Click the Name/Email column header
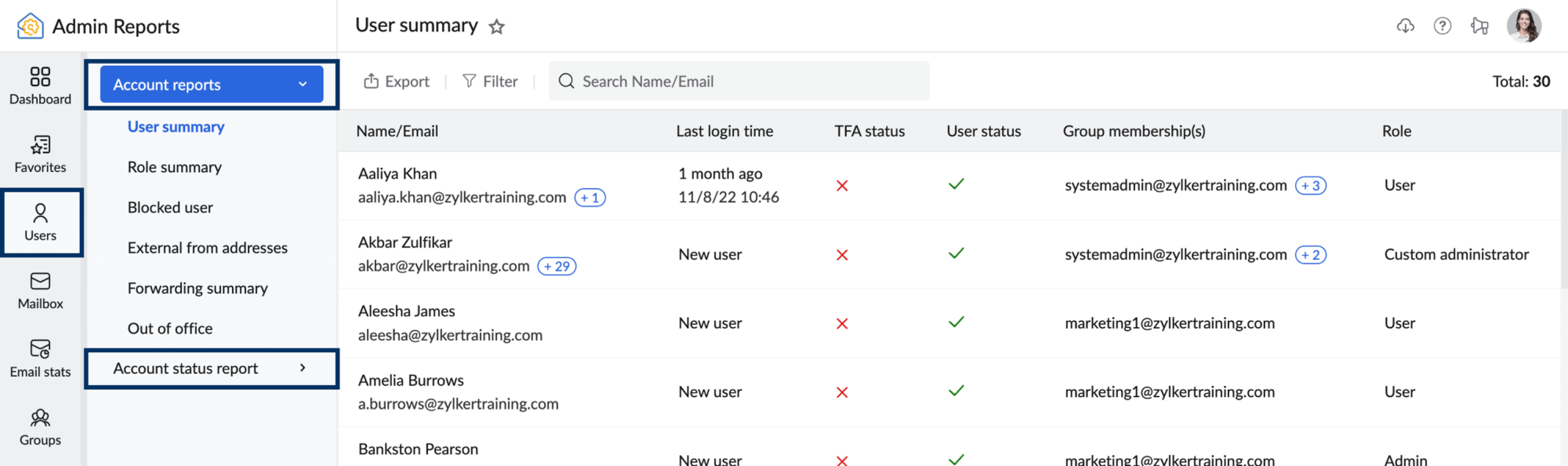1568x466 pixels. point(397,131)
